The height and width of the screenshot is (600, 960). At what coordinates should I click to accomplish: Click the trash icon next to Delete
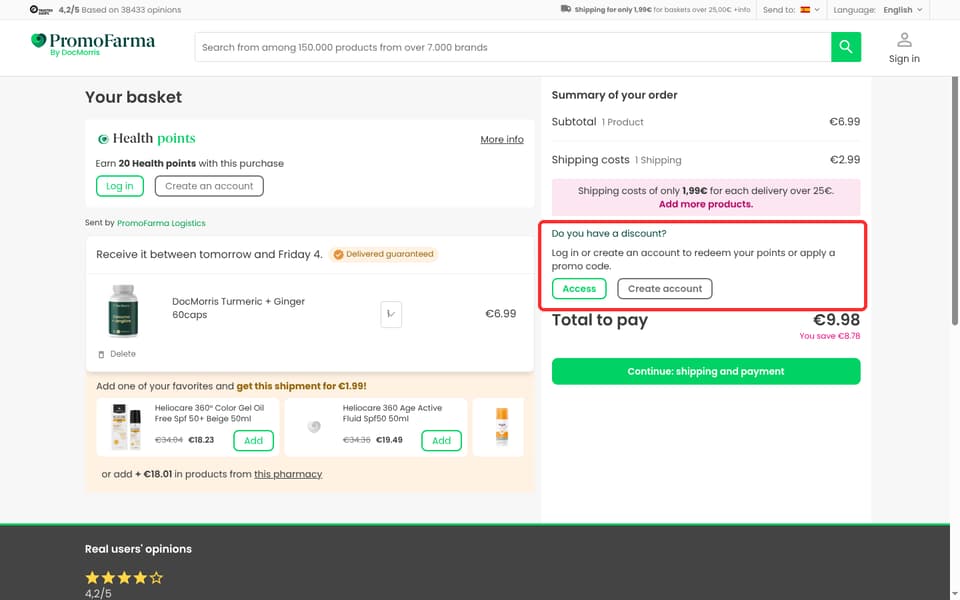point(101,354)
